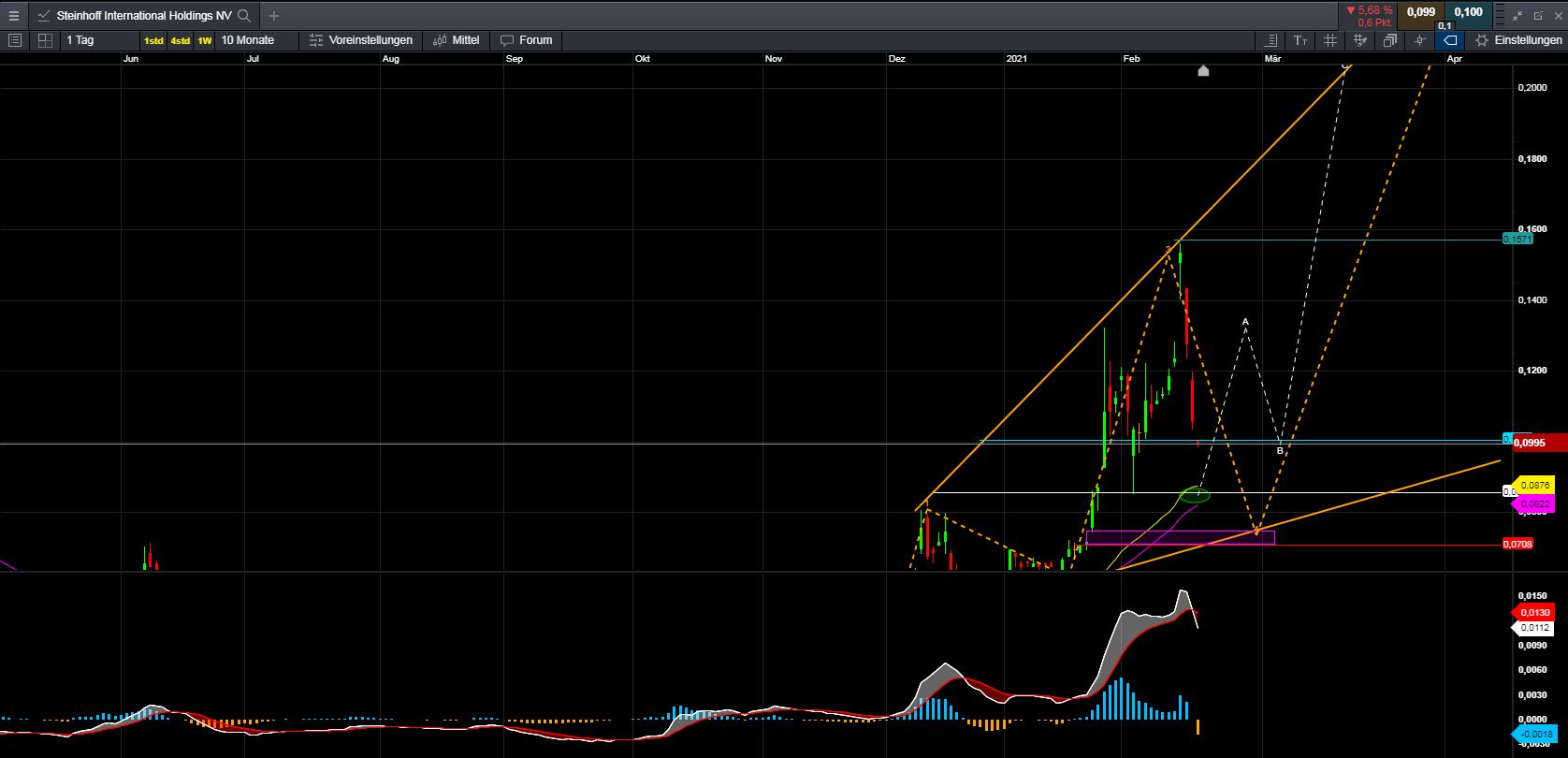Image resolution: width=1568 pixels, height=758 pixels.
Task: Open the hamburger main menu
Action: pyautogui.click(x=13, y=16)
